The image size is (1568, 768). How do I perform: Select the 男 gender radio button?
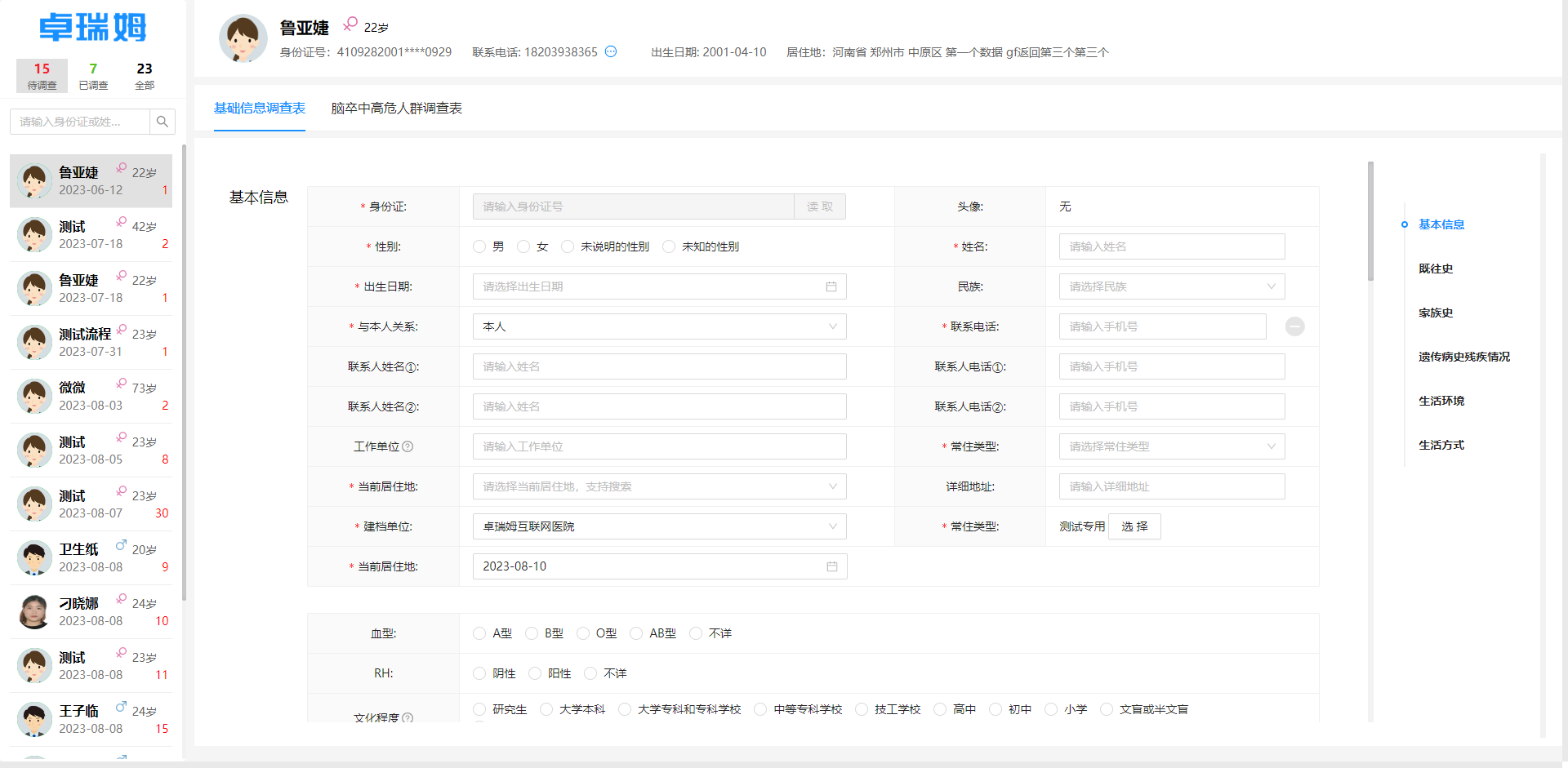click(x=479, y=246)
